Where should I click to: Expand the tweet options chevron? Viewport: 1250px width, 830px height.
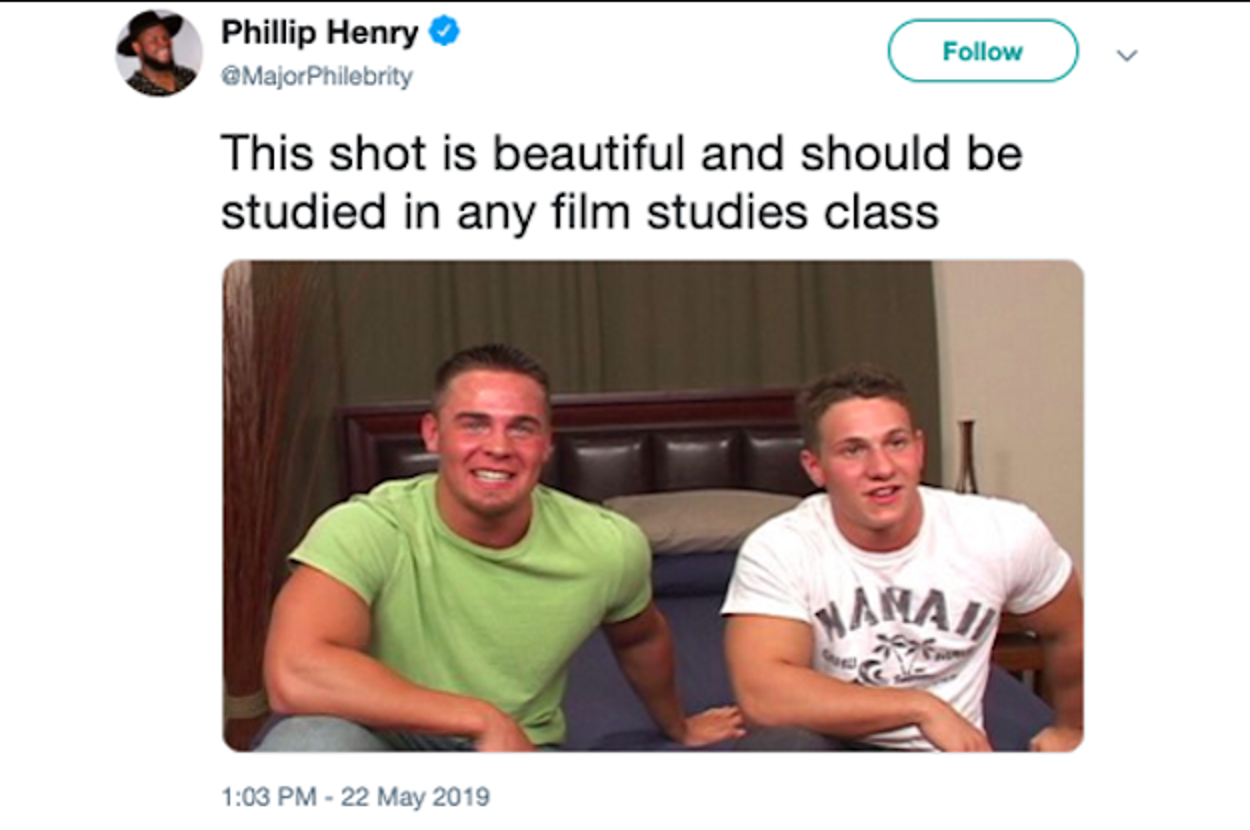point(1127,55)
